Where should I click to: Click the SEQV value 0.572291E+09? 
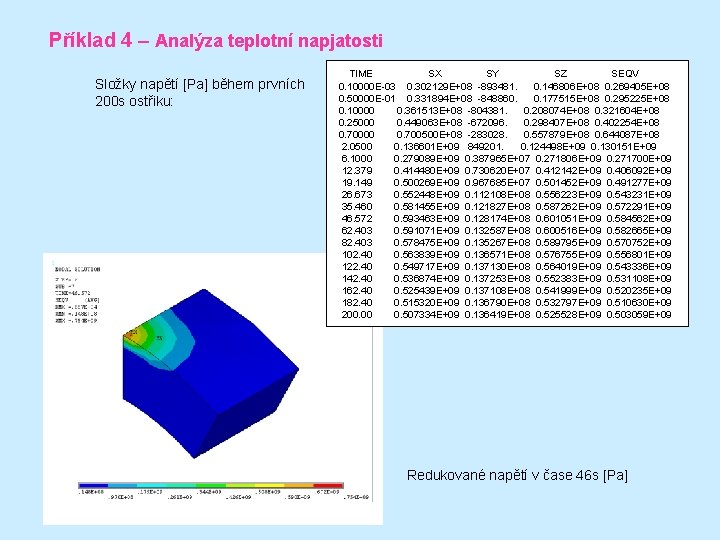pyautogui.click(x=639, y=207)
